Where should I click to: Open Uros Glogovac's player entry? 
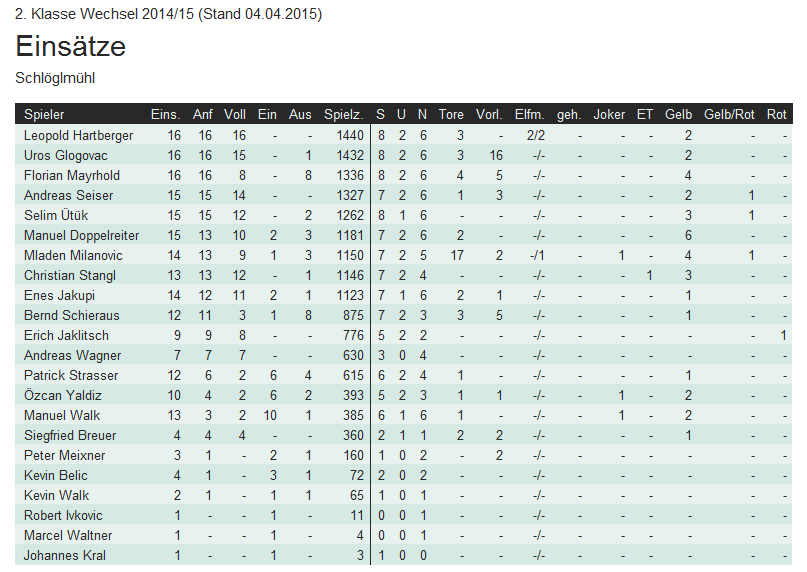tap(66, 155)
